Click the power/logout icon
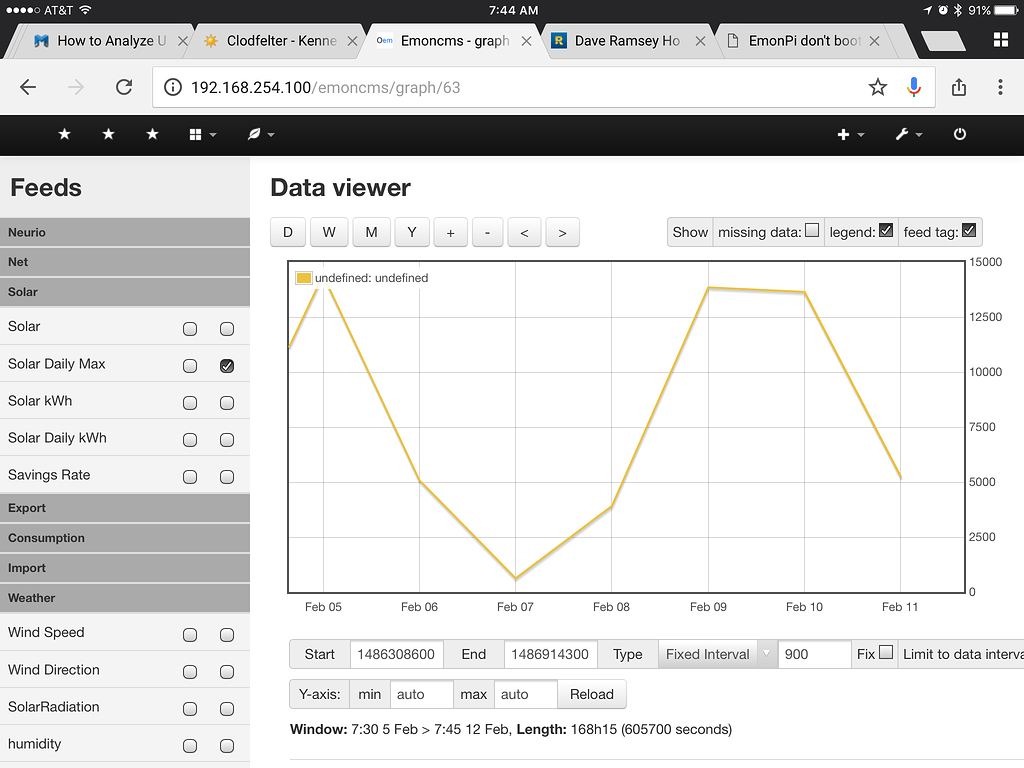The width and height of the screenshot is (1024, 768). point(958,134)
